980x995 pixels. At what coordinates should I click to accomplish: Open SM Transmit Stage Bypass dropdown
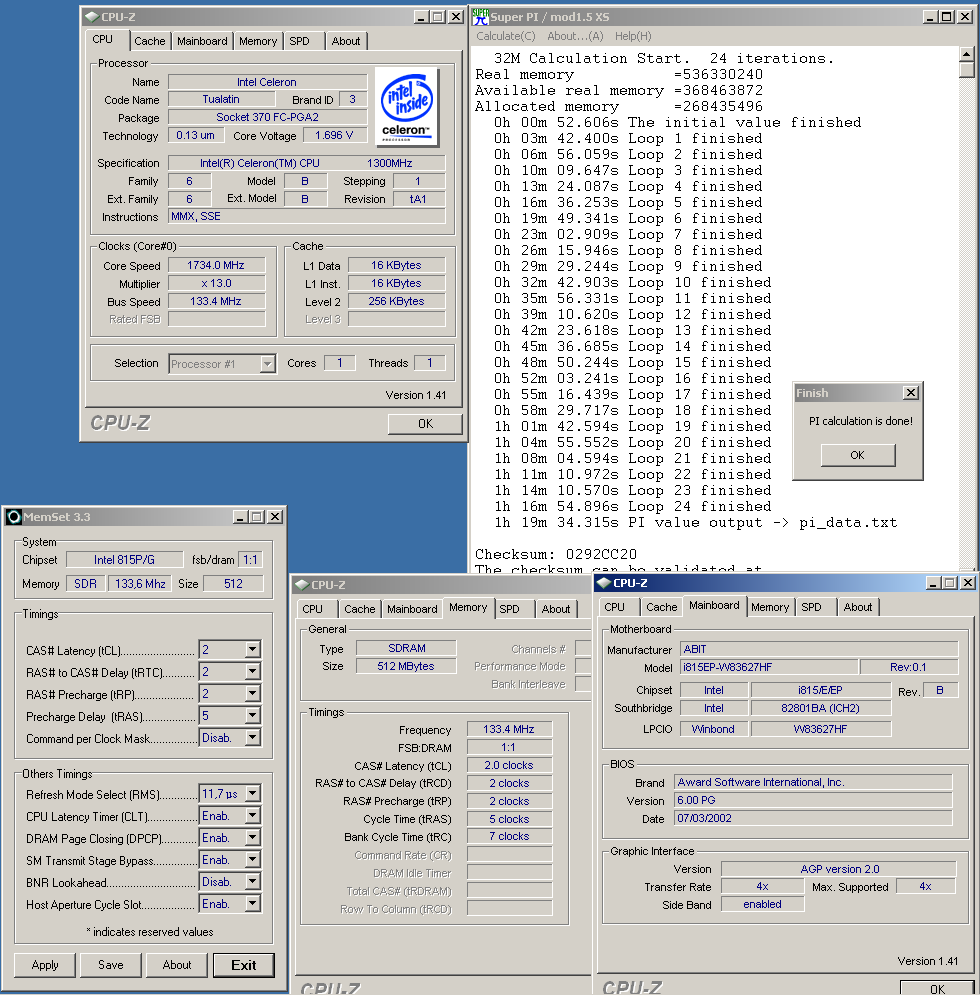coord(253,859)
